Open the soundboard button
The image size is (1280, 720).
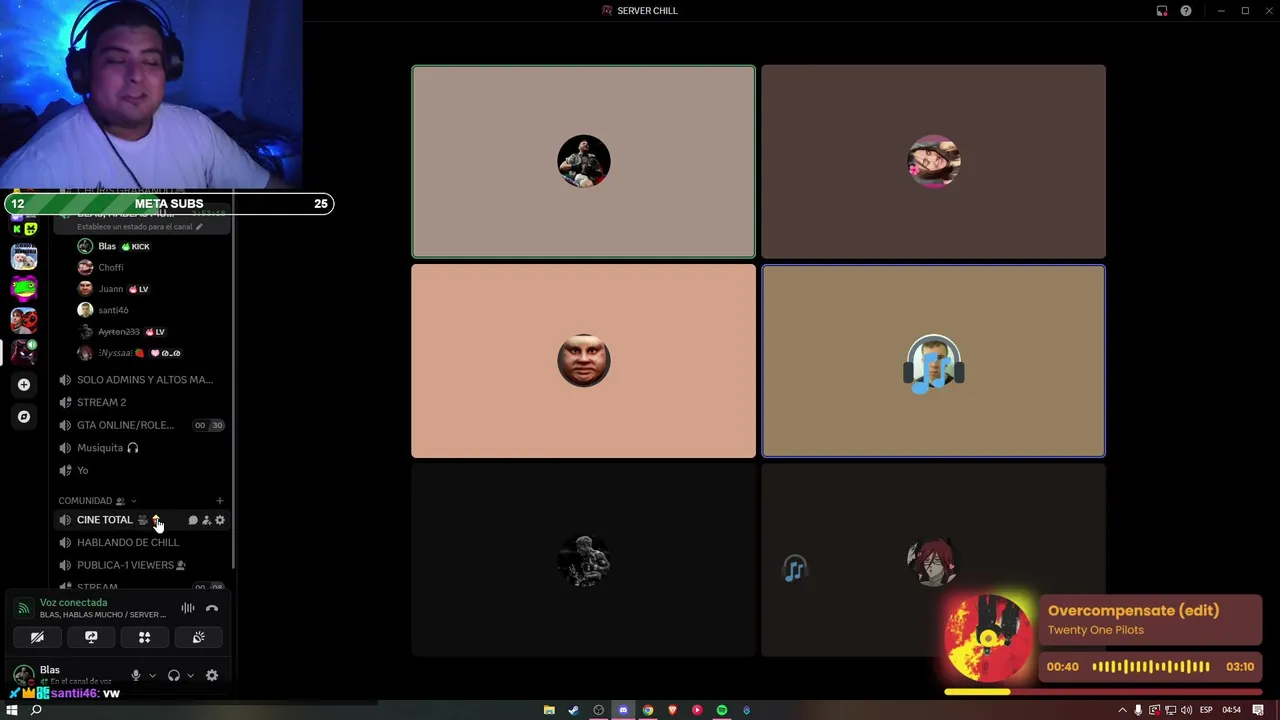click(198, 637)
